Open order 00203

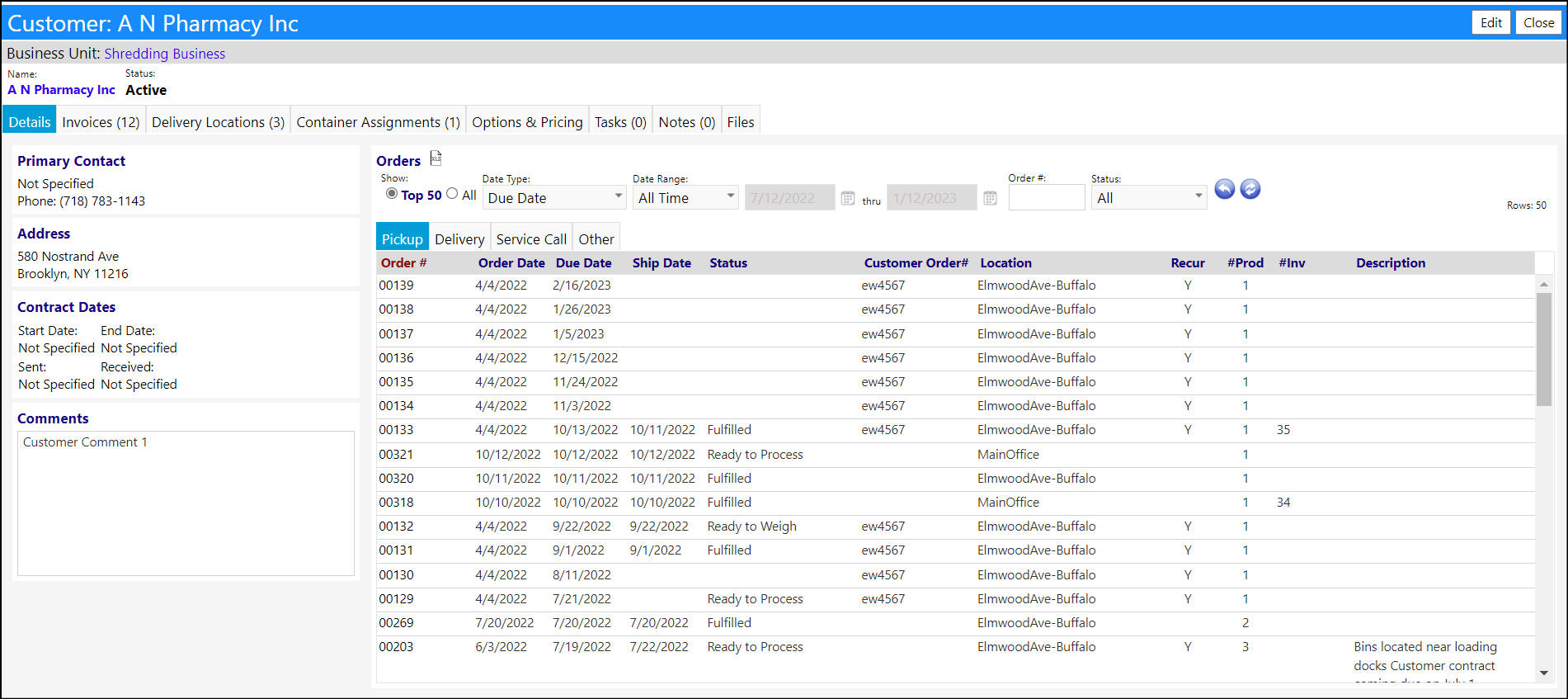pyautogui.click(x=396, y=647)
